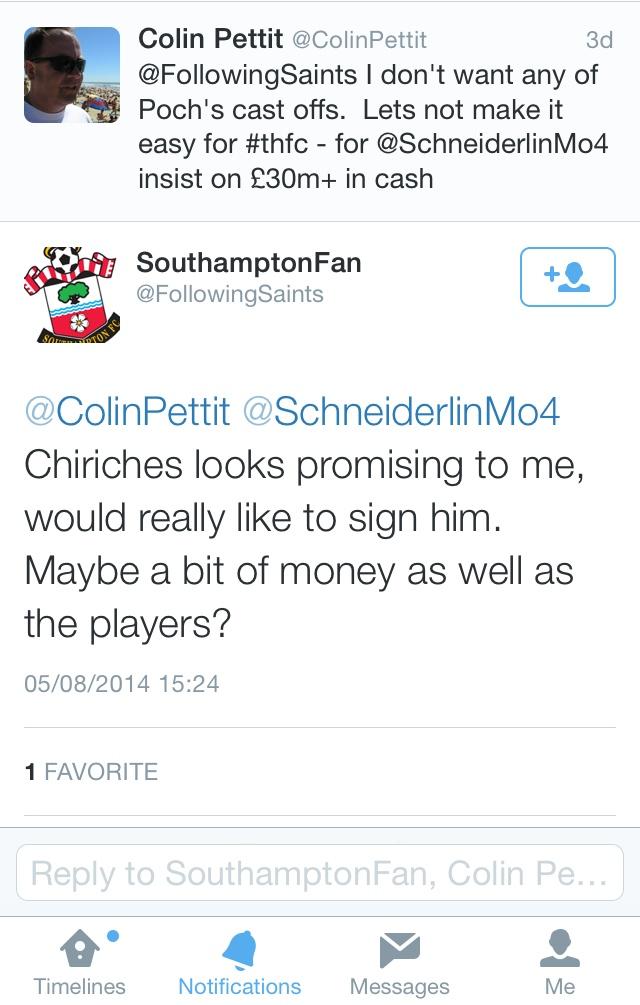The width and height of the screenshot is (640, 1005).
Task: Tap the Colin Pettit display name
Action: [x=210, y=39]
